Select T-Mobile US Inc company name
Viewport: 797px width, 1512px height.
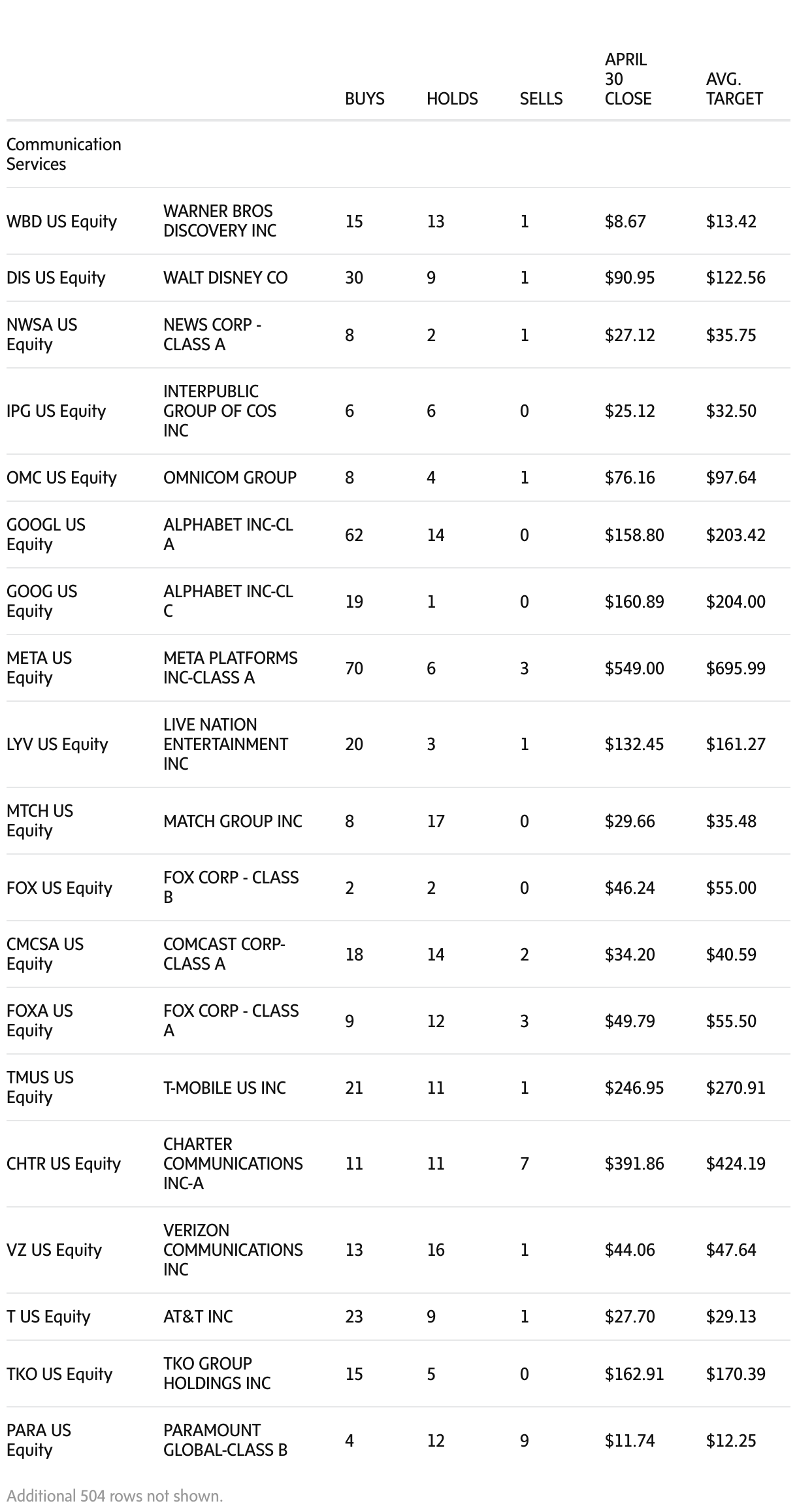(225, 1088)
